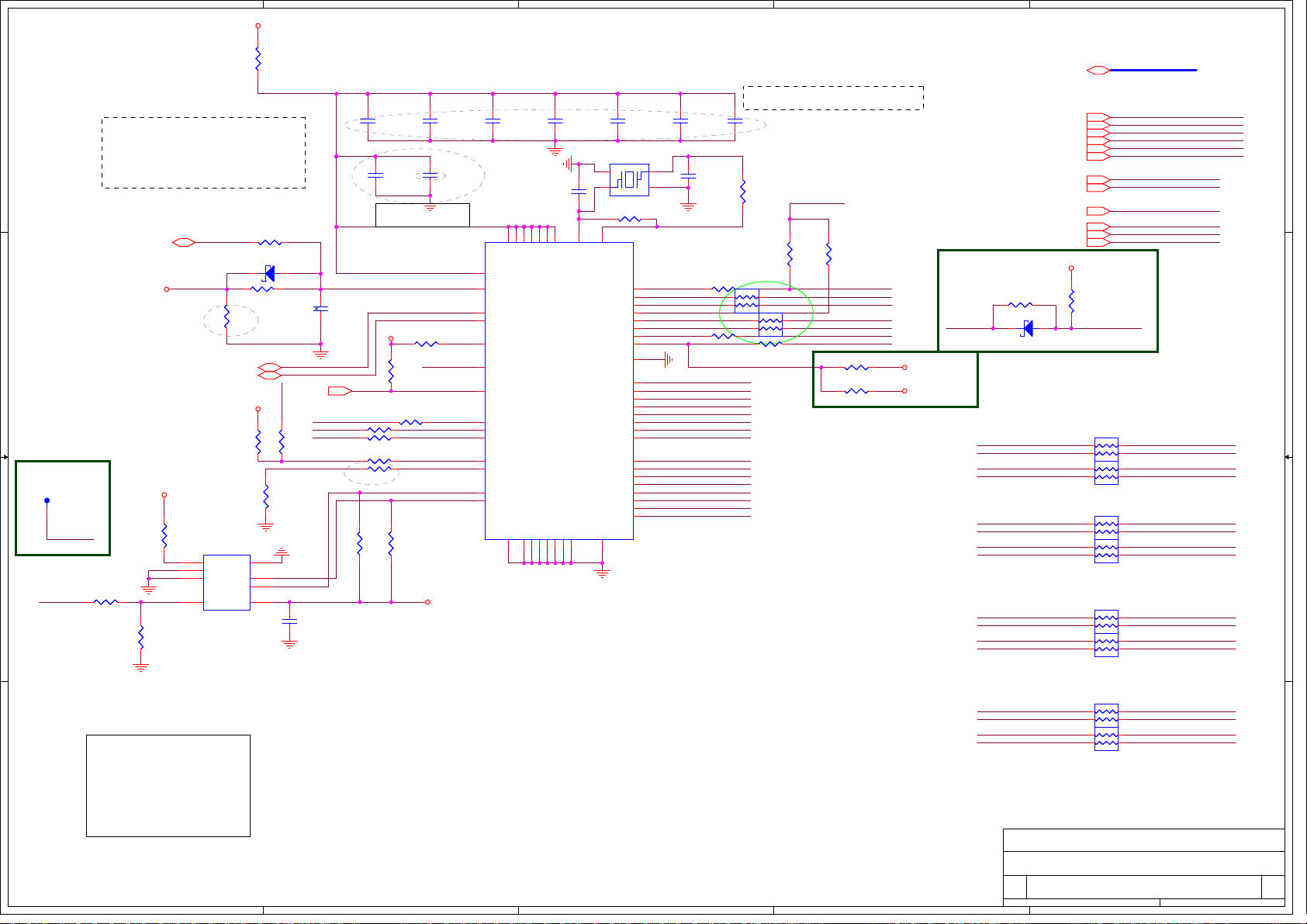Select the horizontal resistor below the crystal

point(630,220)
